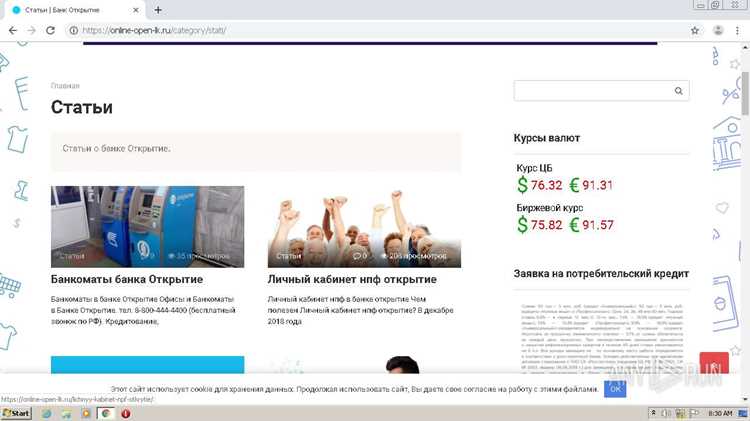Go forward to the next page
This screenshot has height=421, width=750.
point(32,30)
